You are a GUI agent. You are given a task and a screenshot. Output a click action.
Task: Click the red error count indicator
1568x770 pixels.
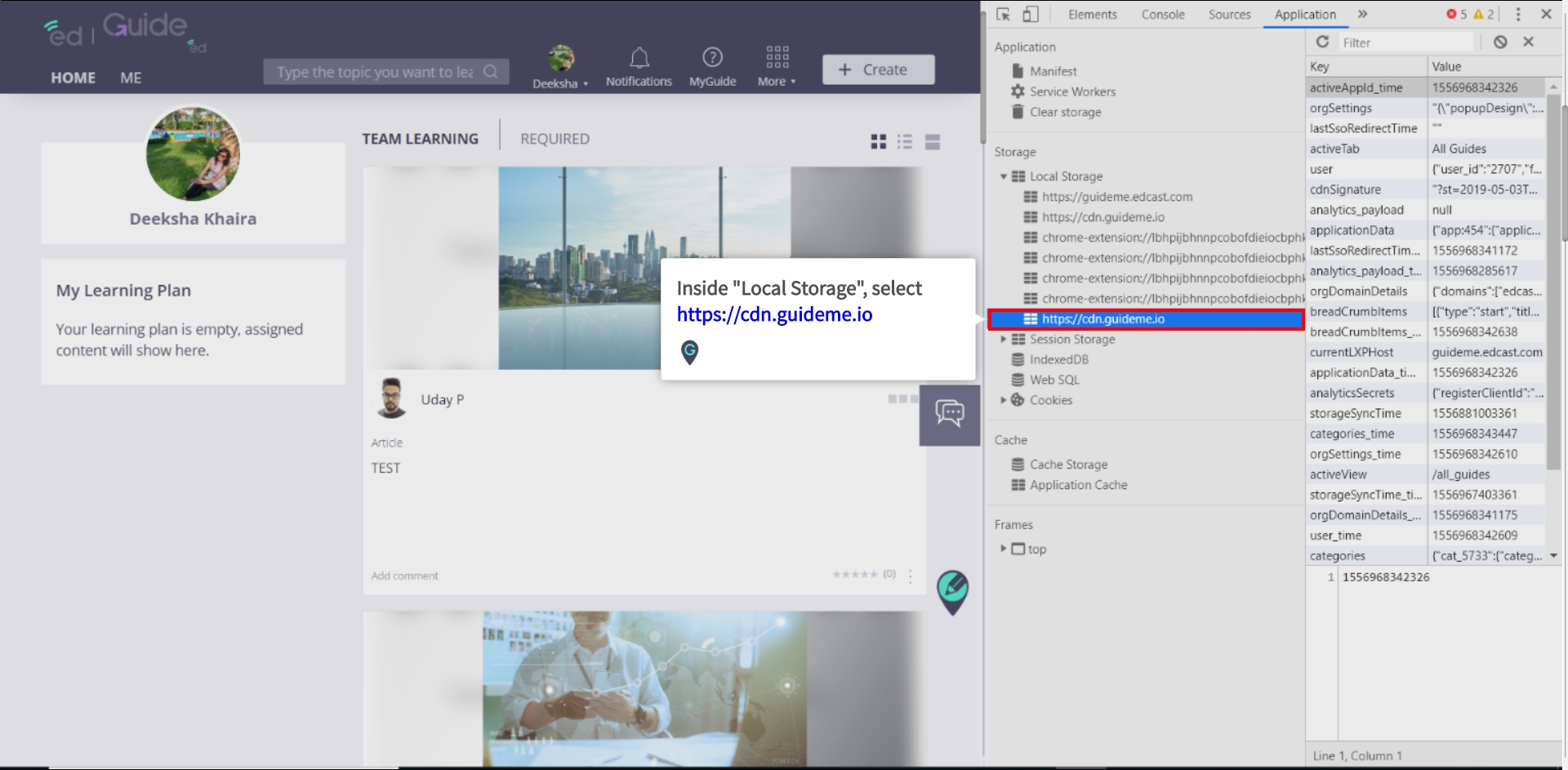[x=1456, y=14]
